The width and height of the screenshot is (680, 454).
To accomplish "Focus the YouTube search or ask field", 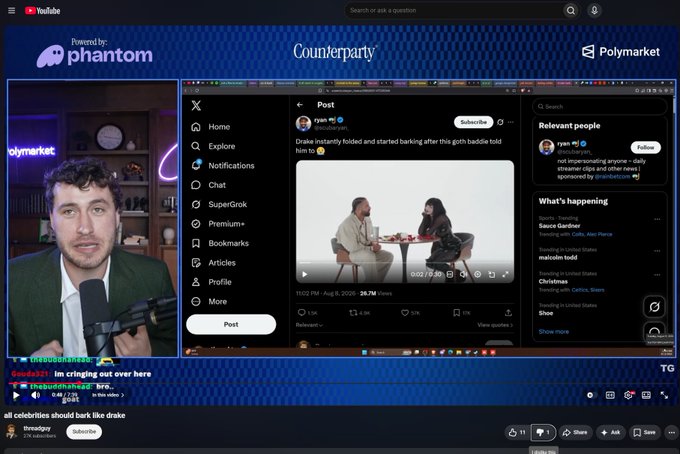I will (453, 10).
